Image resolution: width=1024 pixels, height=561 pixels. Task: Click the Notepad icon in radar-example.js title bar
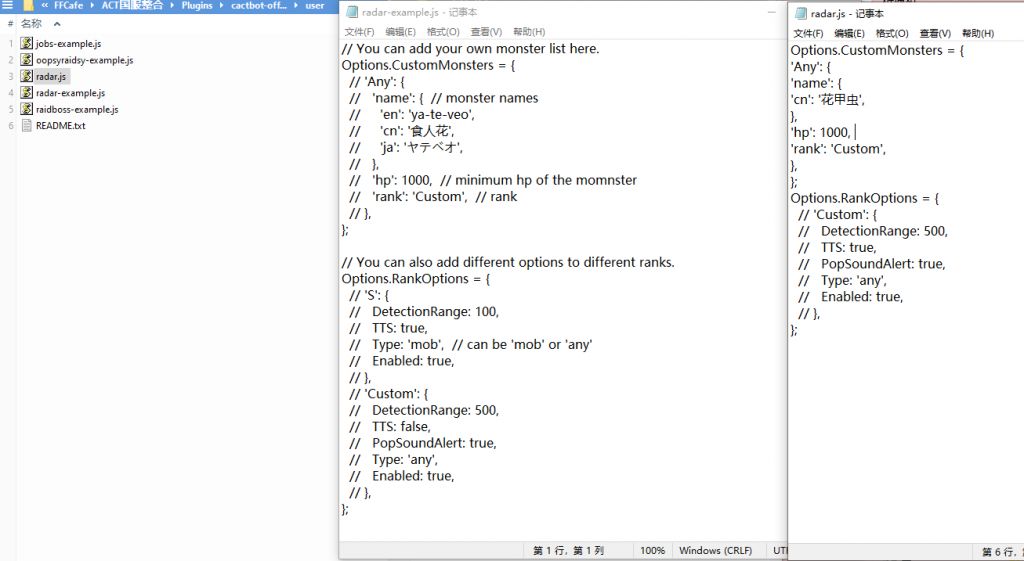coord(352,12)
